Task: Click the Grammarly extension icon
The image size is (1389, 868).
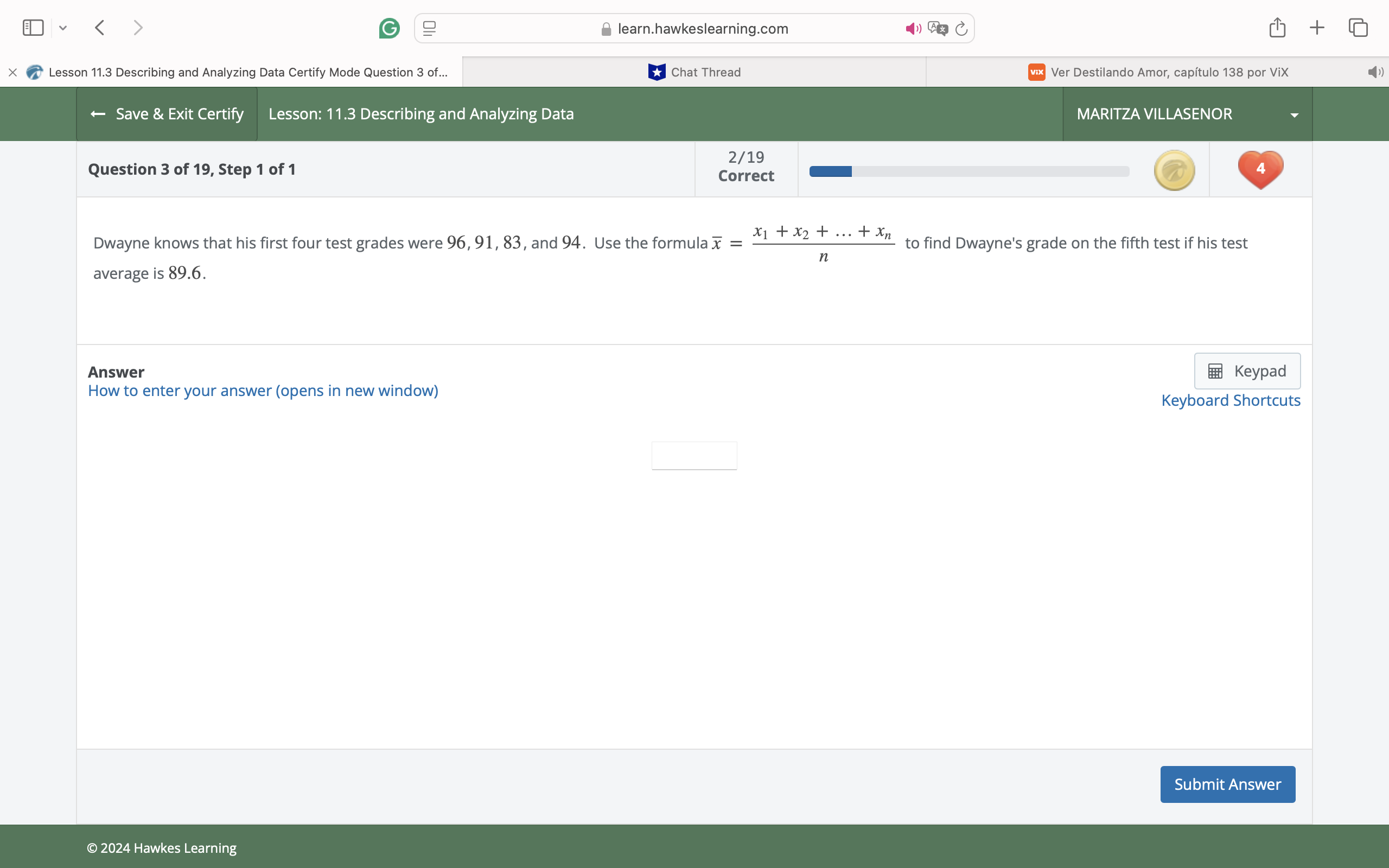Action: click(x=389, y=28)
